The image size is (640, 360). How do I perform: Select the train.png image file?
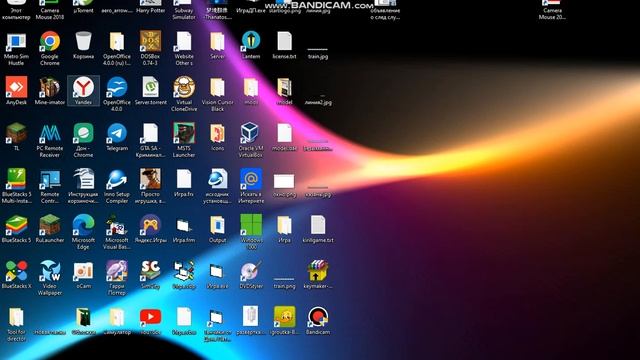pyautogui.click(x=284, y=282)
